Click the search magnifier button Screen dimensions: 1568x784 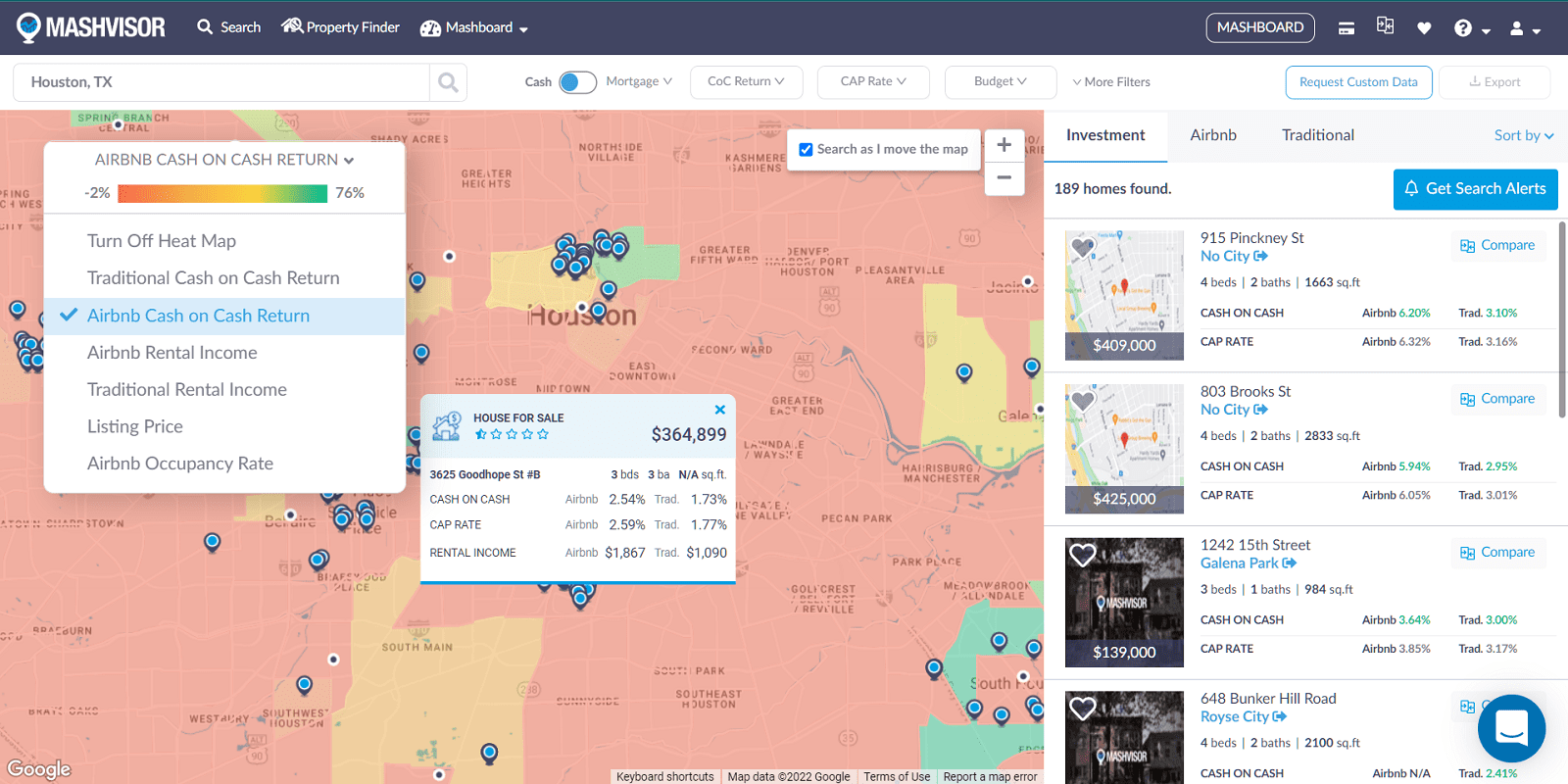tap(448, 82)
